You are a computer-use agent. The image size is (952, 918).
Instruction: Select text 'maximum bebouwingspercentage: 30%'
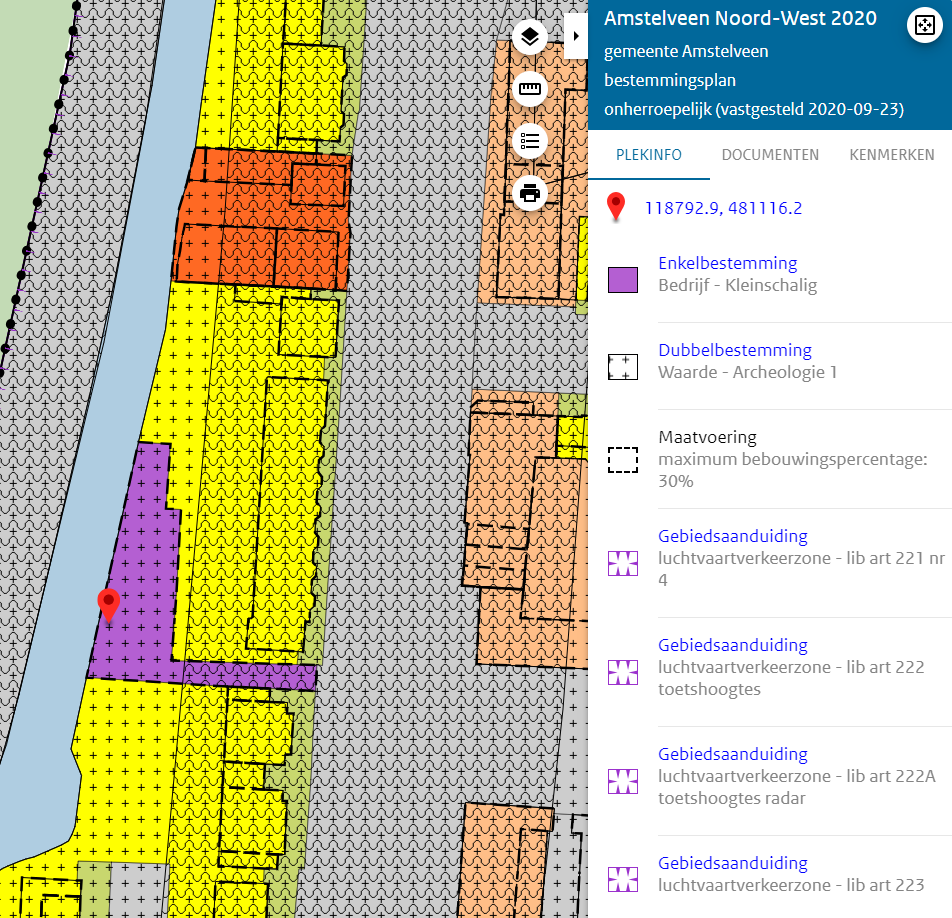(x=792, y=470)
